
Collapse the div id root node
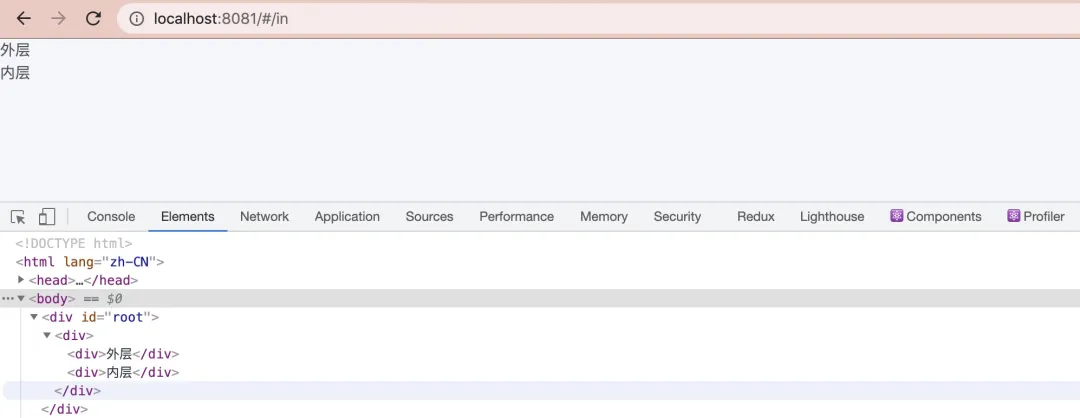34,317
